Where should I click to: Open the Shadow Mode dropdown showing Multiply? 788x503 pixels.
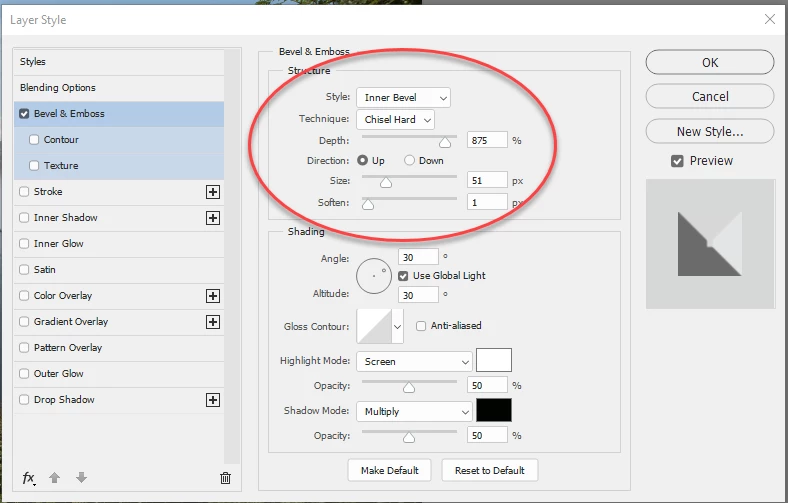(415, 412)
